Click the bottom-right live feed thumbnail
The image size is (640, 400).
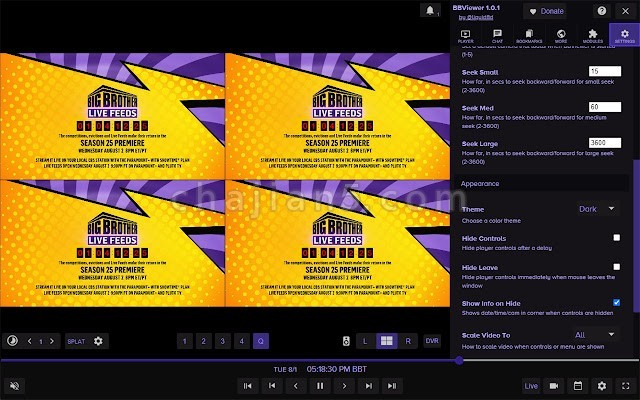(x=338, y=243)
